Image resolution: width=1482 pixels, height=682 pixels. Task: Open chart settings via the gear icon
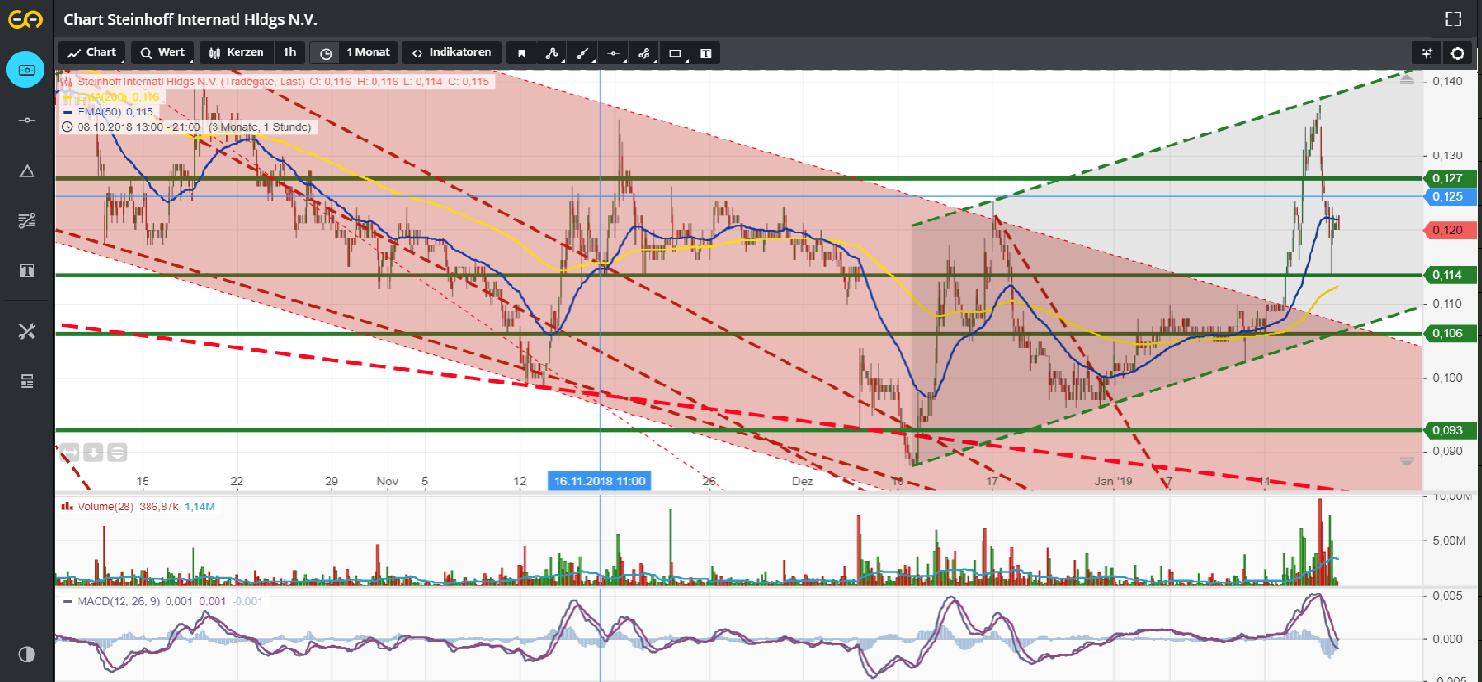pos(1458,52)
